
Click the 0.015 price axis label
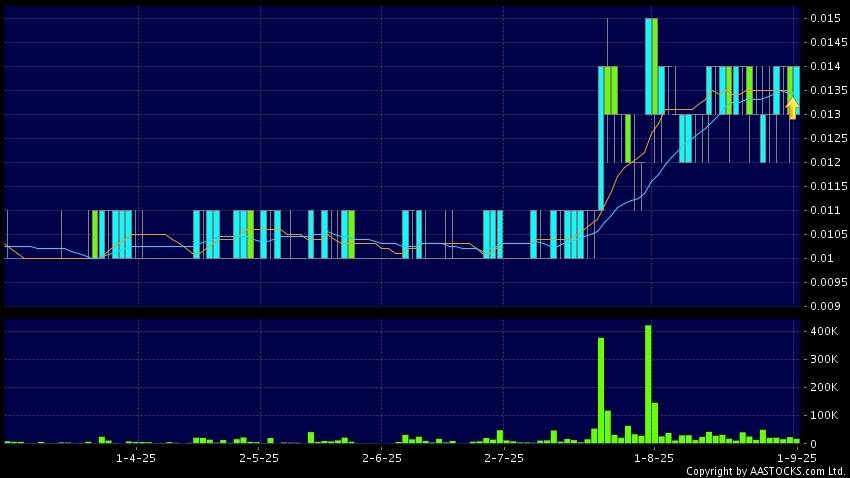tap(826, 18)
